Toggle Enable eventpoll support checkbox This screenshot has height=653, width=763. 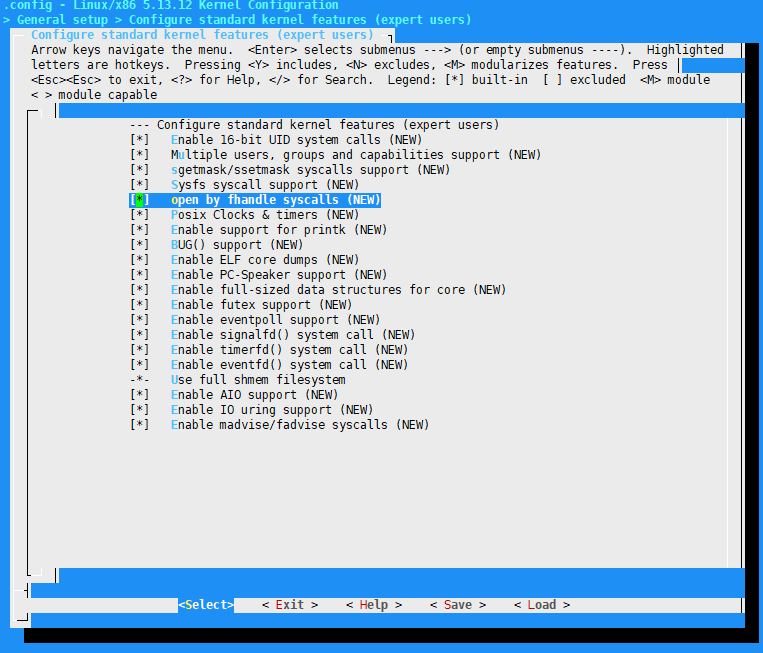tap(139, 320)
